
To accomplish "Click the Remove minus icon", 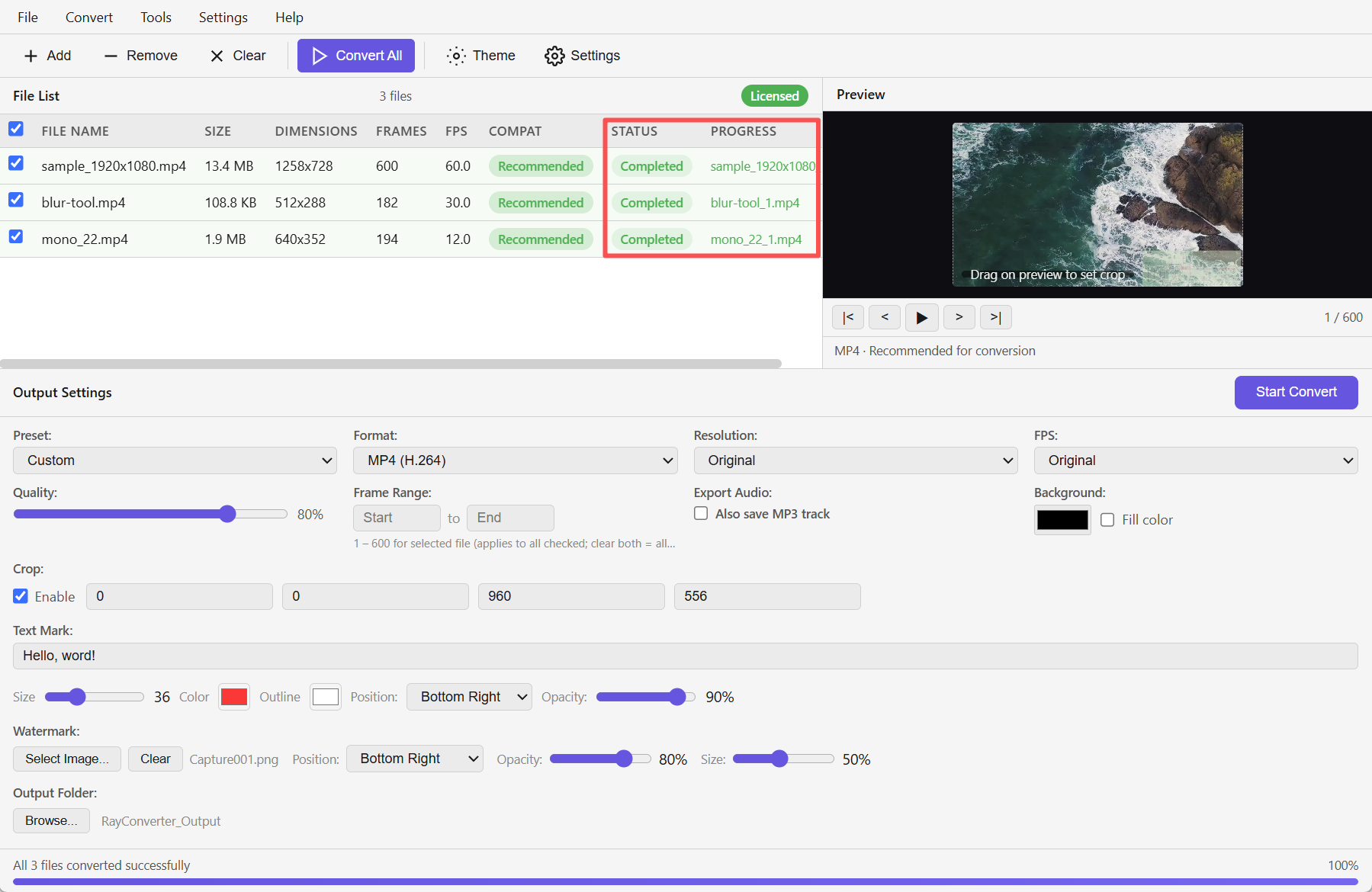I will pyautogui.click(x=111, y=56).
